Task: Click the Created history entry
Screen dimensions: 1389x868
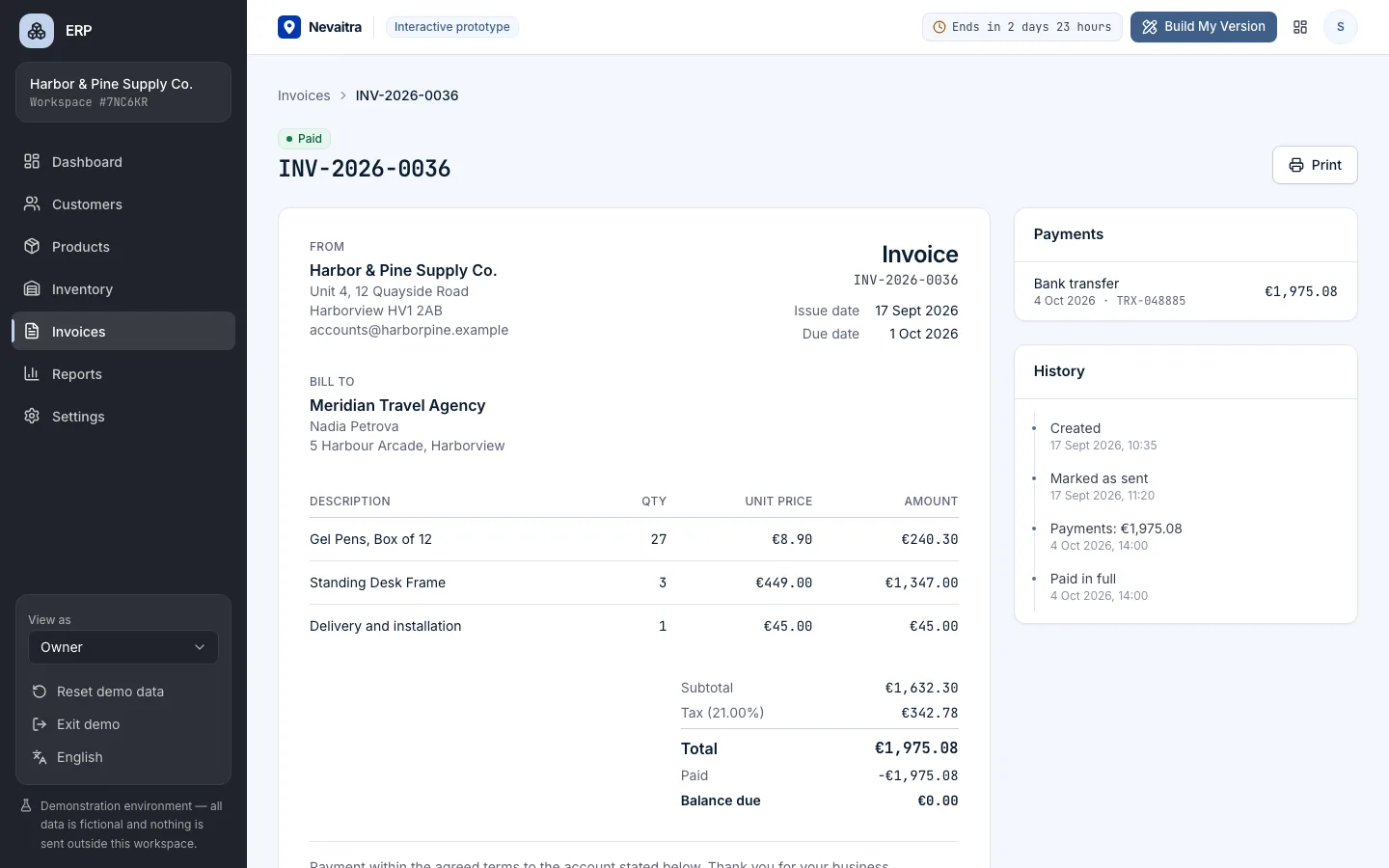Action: [1103, 436]
